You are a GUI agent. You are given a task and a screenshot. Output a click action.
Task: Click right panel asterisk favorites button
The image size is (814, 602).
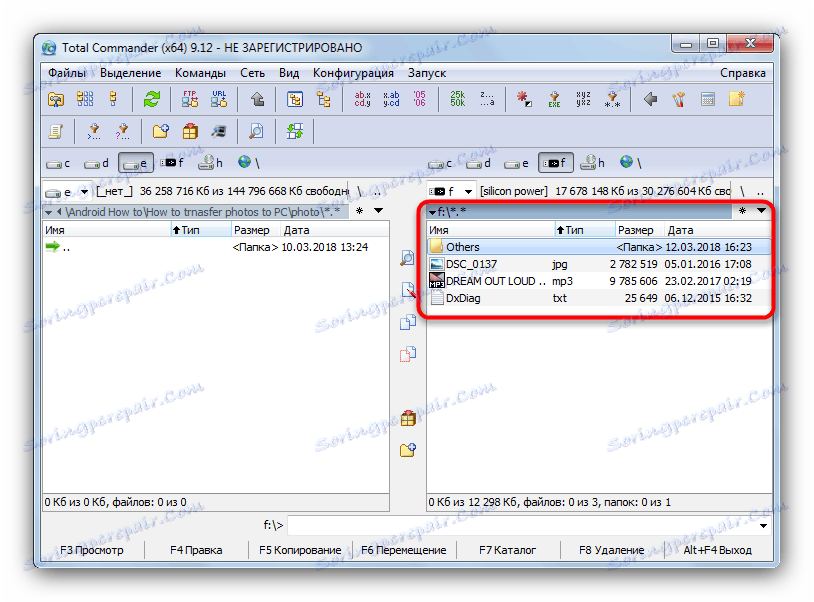[x=742, y=211]
